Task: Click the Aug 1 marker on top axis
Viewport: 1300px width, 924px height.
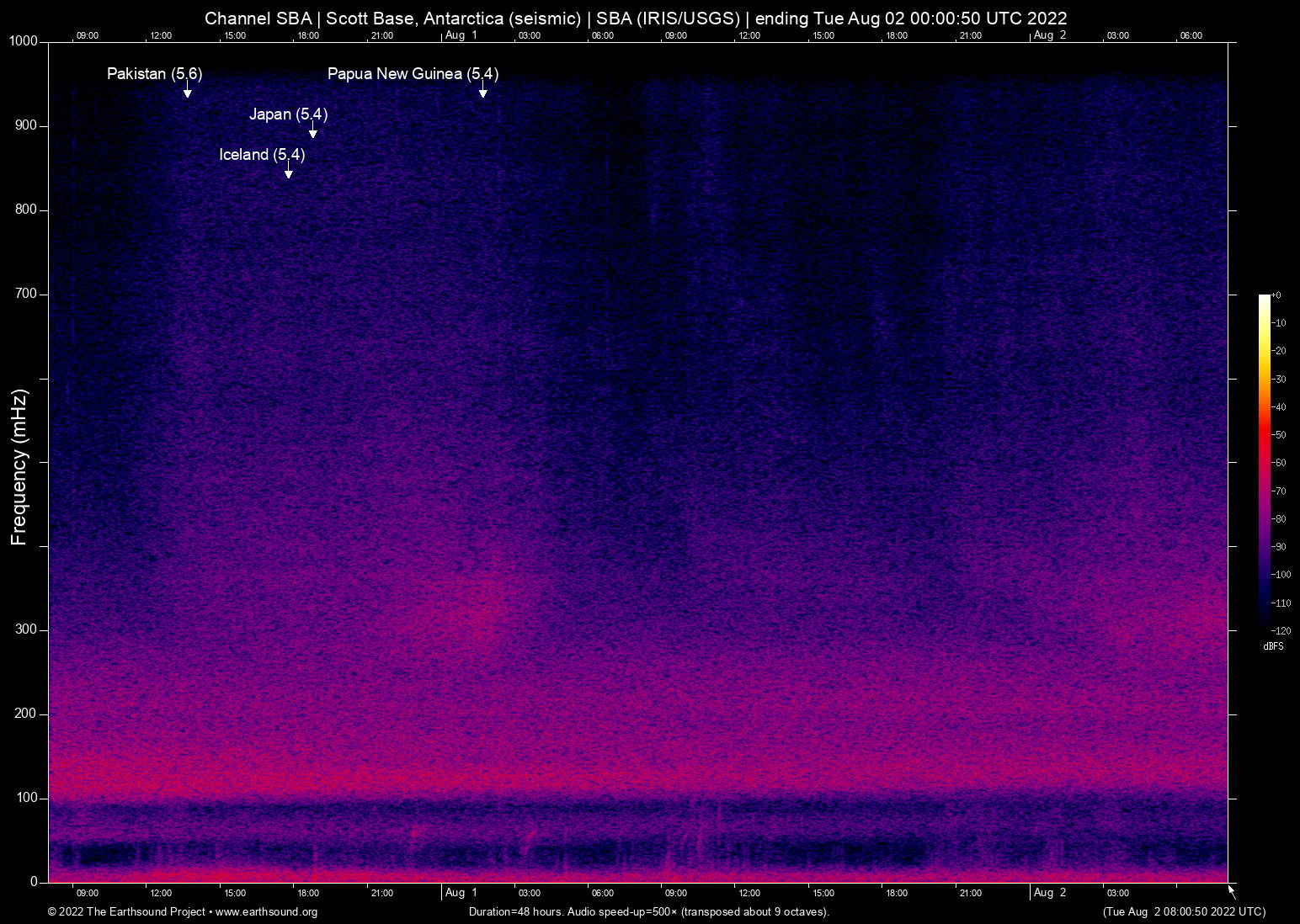Action: tap(462, 35)
